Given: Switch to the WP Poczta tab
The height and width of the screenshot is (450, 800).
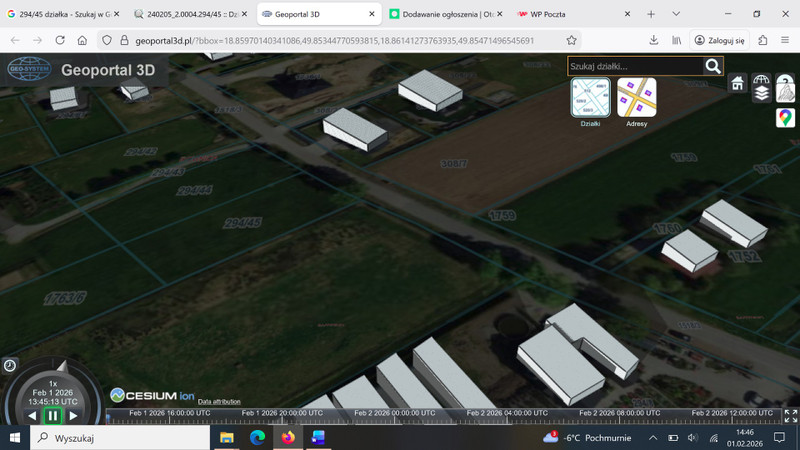Looking at the screenshot, I should pyautogui.click(x=560, y=14).
